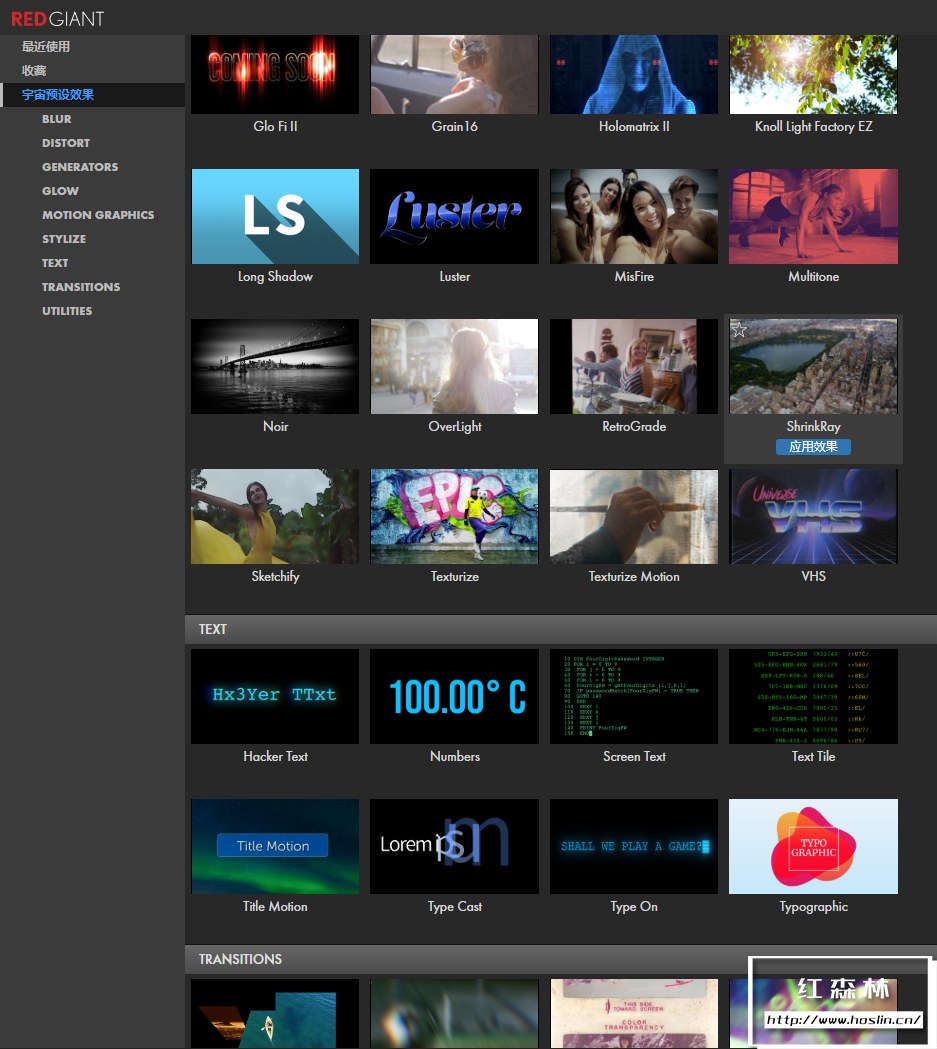Choose the Type On effect thumbnail

point(633,846)
